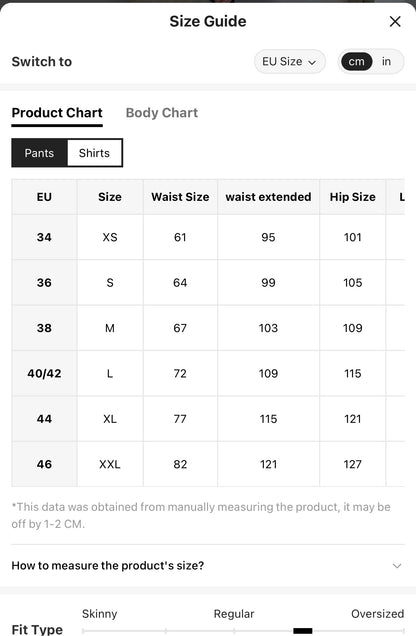Choose the Pants size table
The height and width of the screenshot is (636, 416).
tap(39, 153)
